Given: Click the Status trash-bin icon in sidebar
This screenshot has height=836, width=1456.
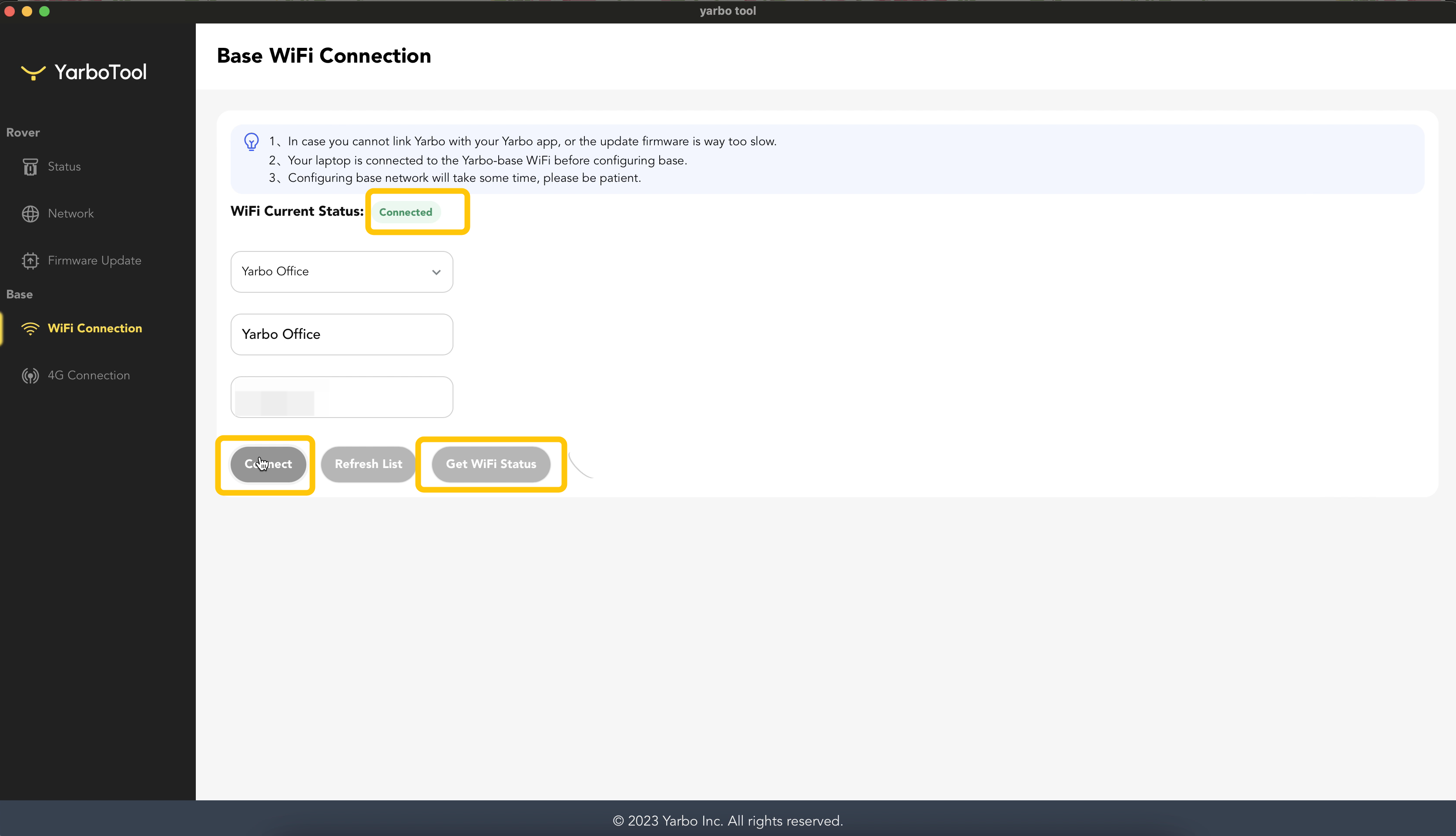Looking at the screenshot, I should coord(30,167).
